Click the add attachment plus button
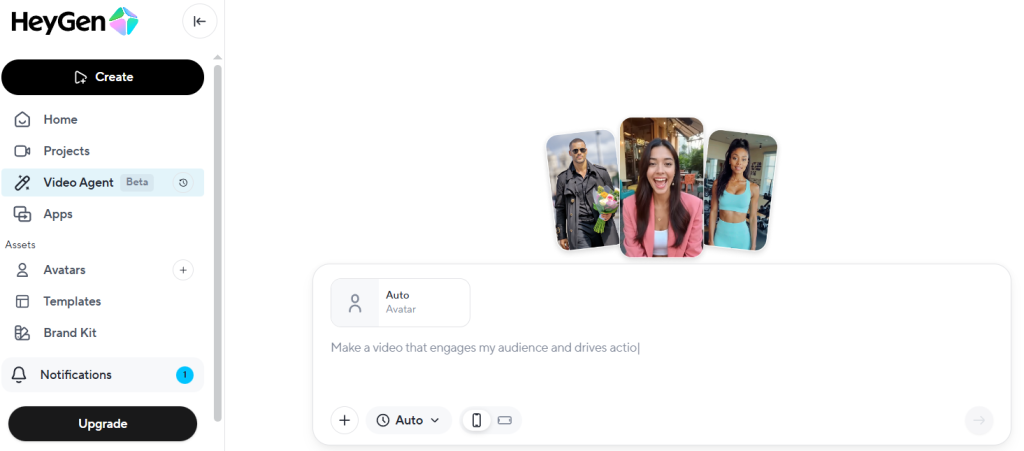The width and height of the screenshot is (1024, 451). 344,420
